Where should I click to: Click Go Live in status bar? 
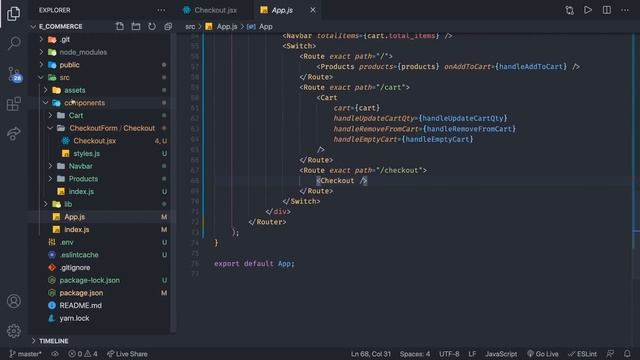(542, 353)
